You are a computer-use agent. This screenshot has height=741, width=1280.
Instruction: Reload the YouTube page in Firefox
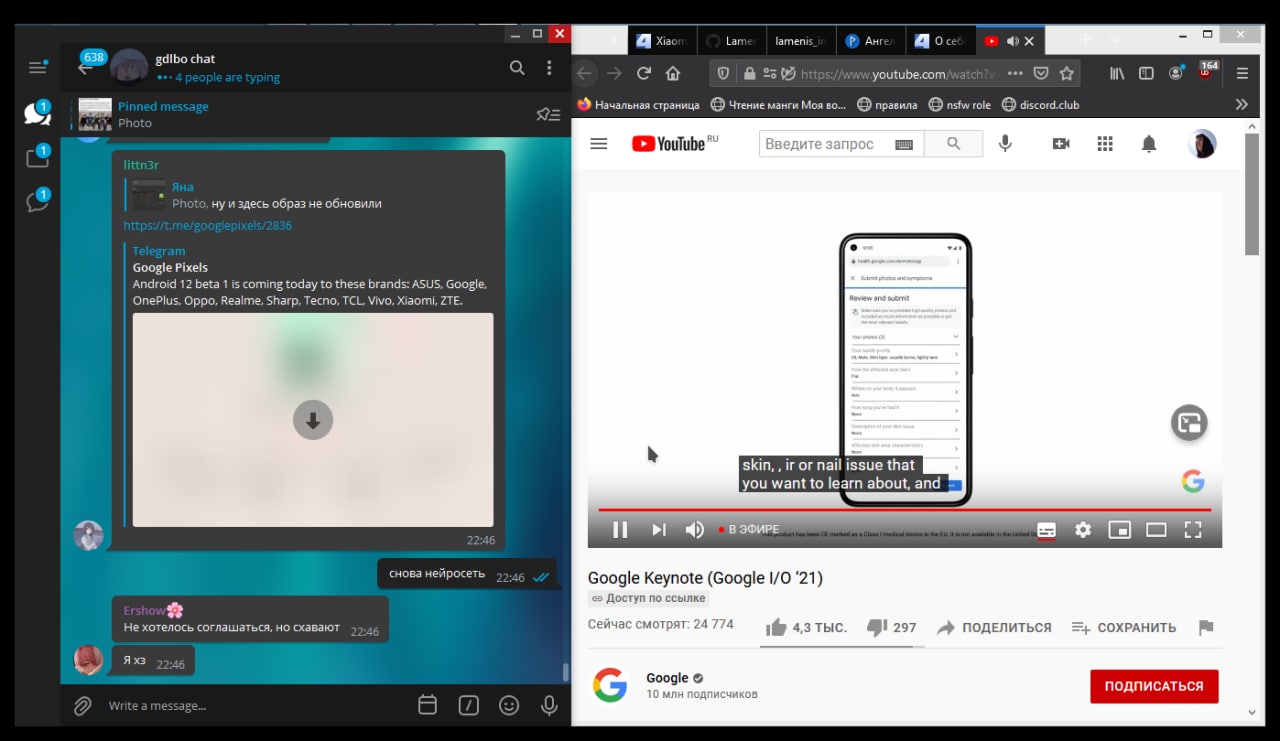click(644, 73)
